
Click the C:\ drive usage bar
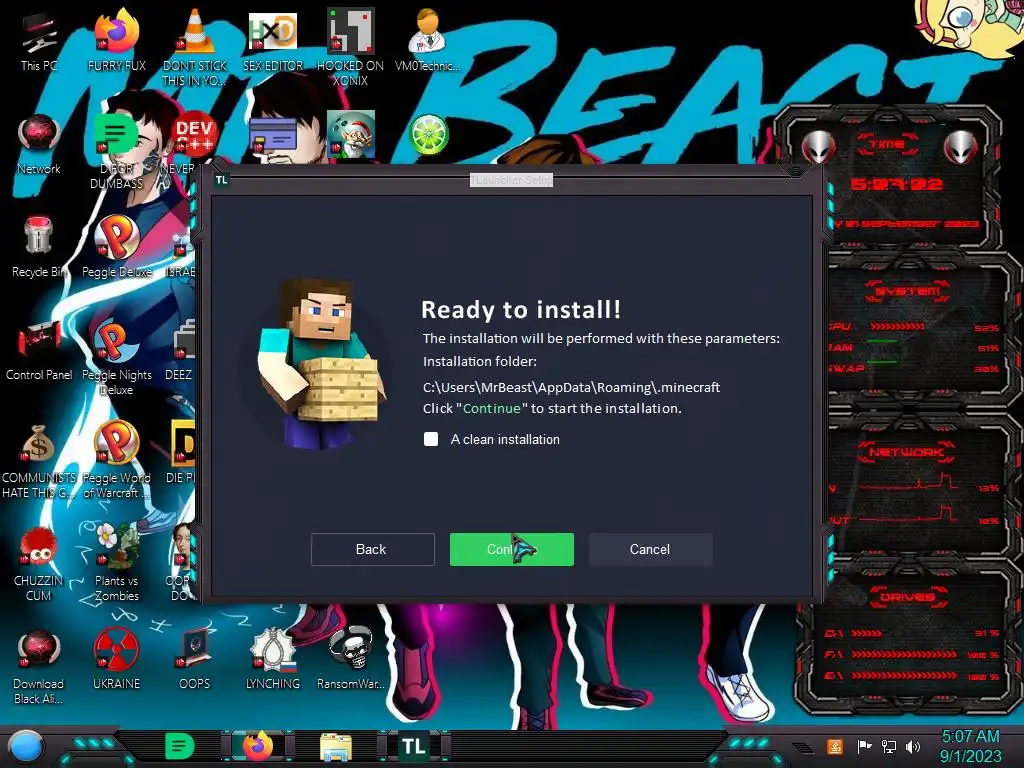(x=867, y=633)
